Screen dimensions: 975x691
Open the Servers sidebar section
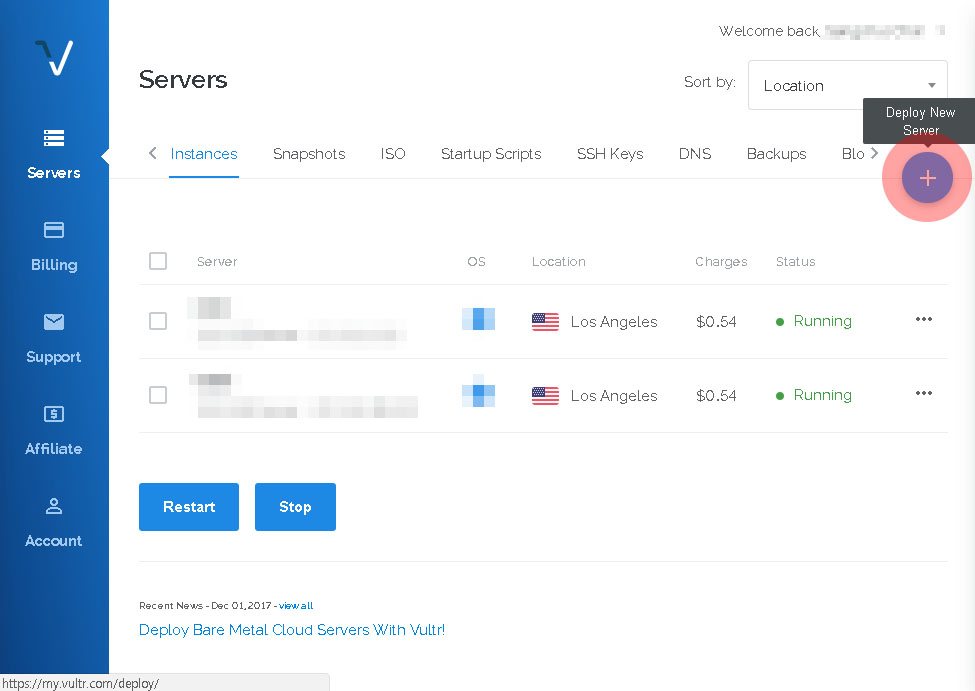click(54, 154)
